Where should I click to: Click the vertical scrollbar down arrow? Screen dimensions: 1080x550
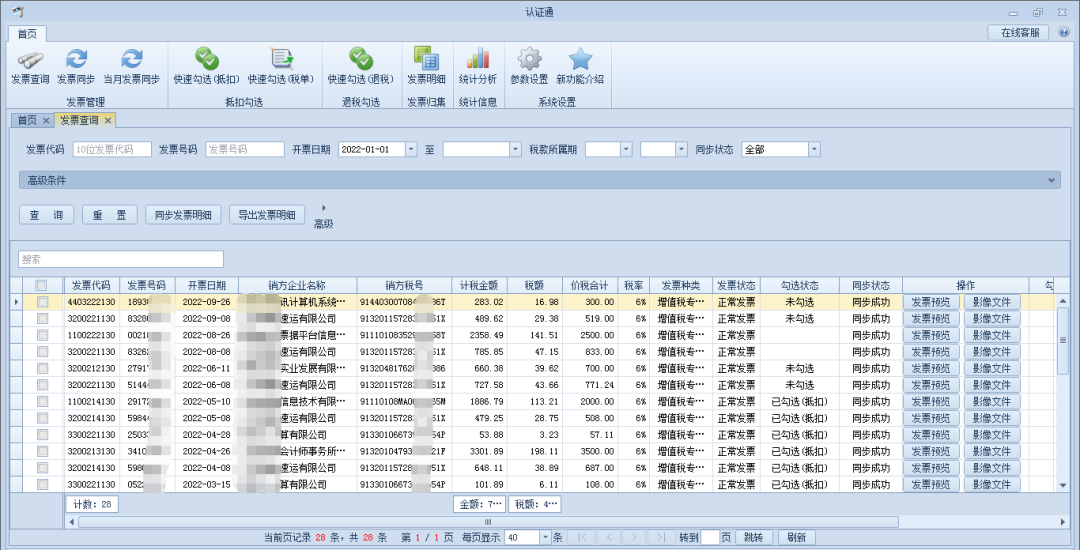tap(1063, 485)
